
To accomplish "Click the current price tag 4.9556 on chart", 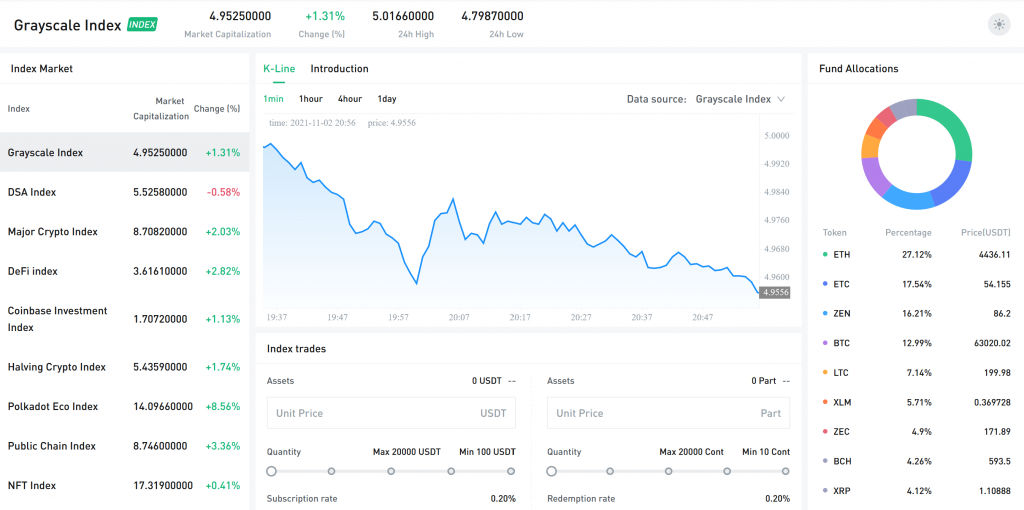I will (x=775, y=293).
